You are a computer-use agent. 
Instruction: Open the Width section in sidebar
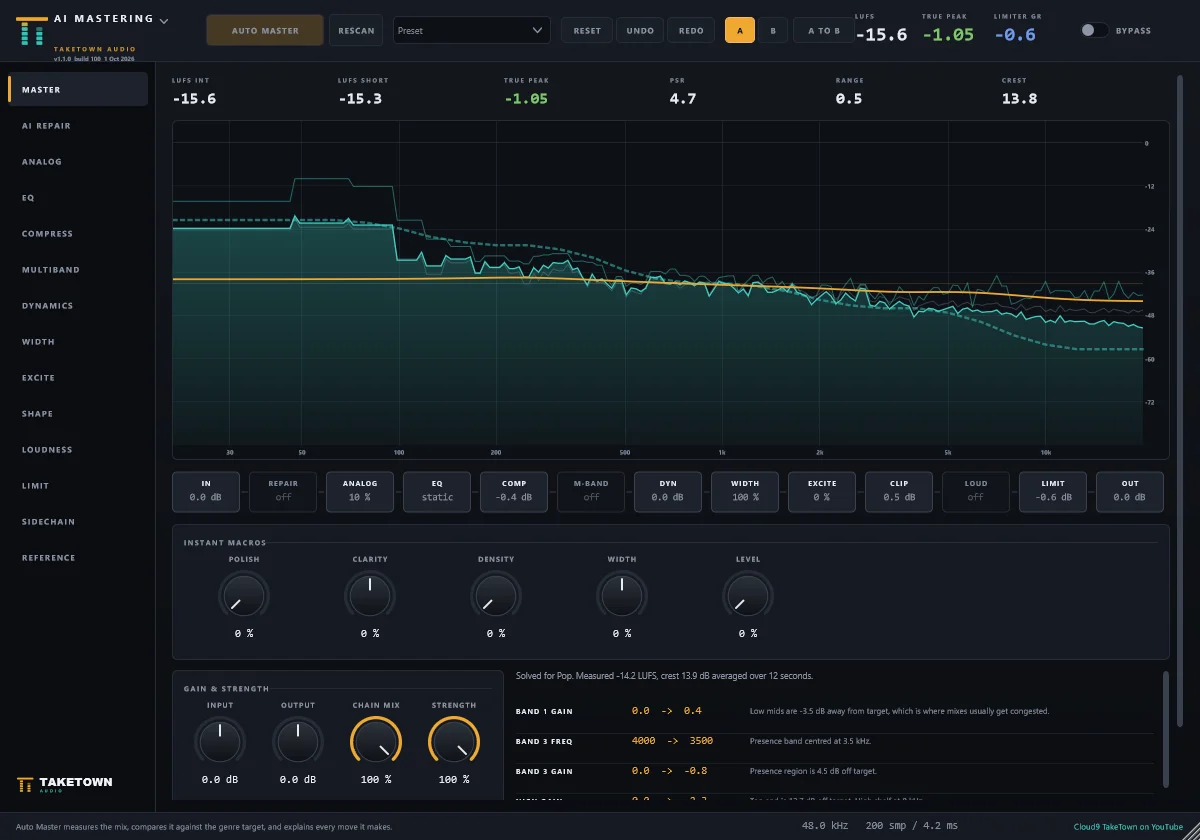coord(78,341)
